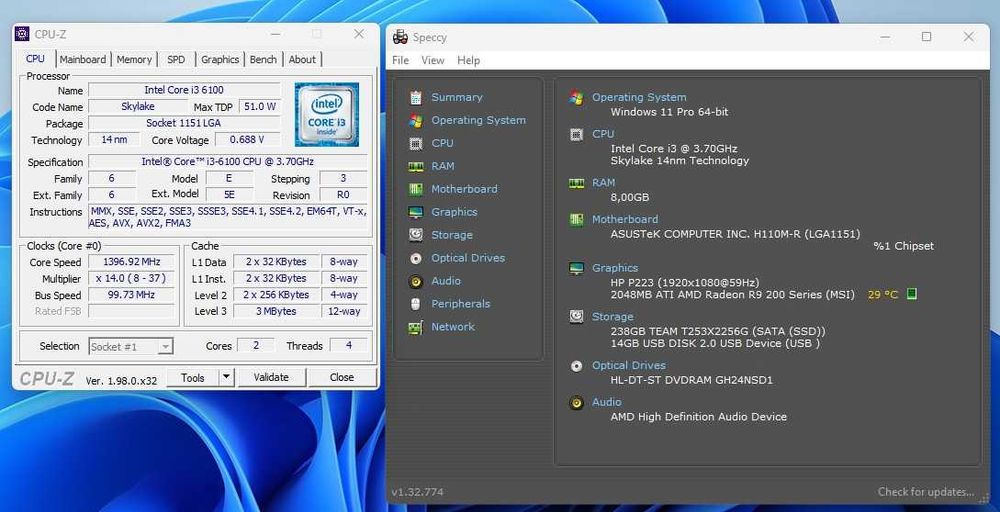
Task: Click the Windows flag icon beside Operating System heading
Action: coord(577,98)
